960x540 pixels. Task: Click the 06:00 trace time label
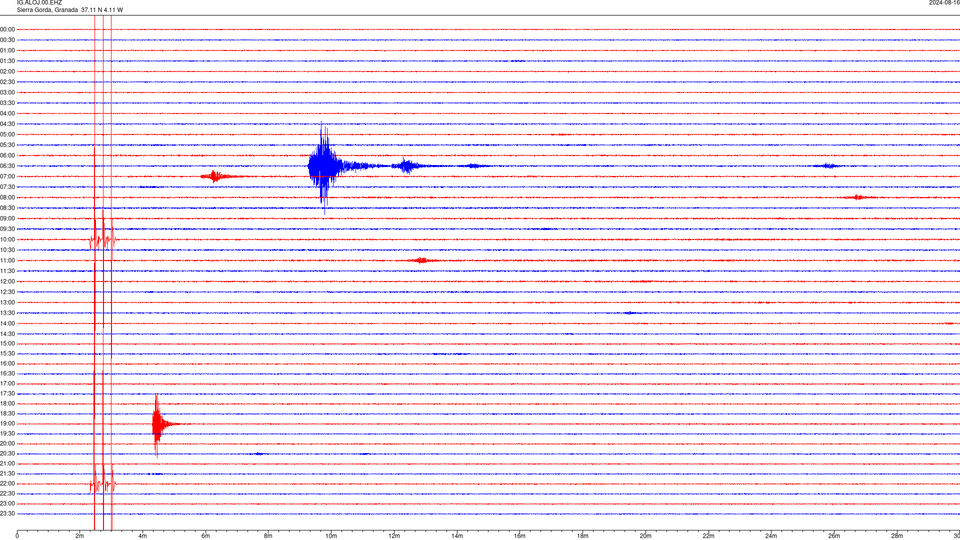tap(7, 156)
